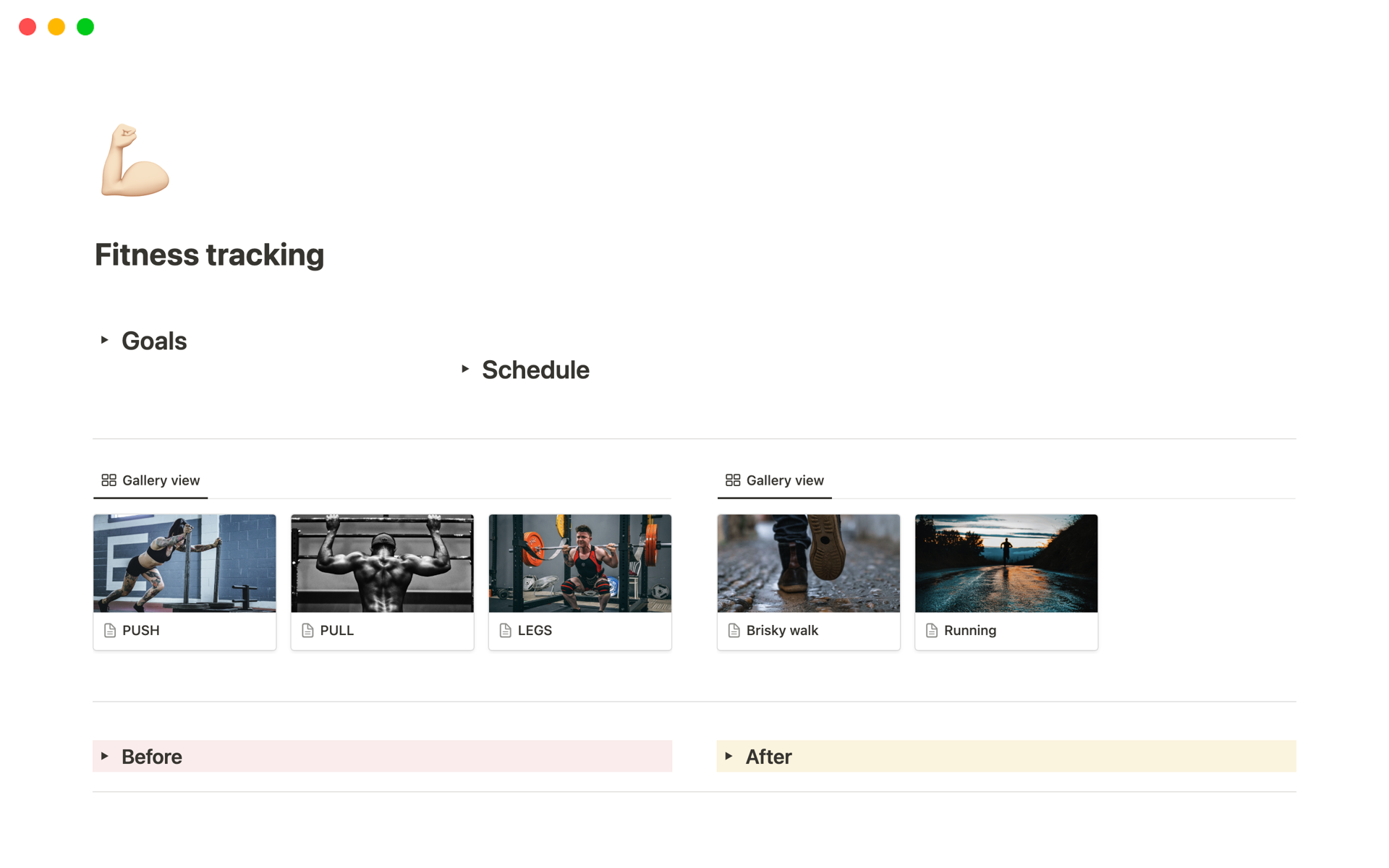Screen dimensions: 1389x868
Task: Click the walking boots photo thumbnail
Action: point(808,563)
